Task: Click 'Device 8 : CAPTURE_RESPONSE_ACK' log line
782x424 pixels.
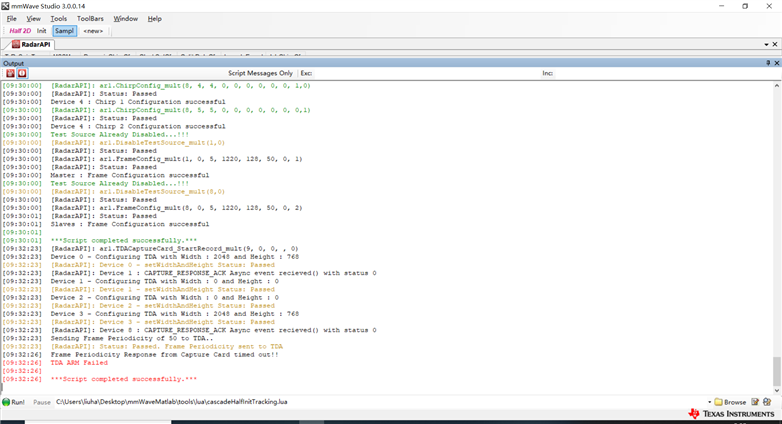Action: (213, 330)
